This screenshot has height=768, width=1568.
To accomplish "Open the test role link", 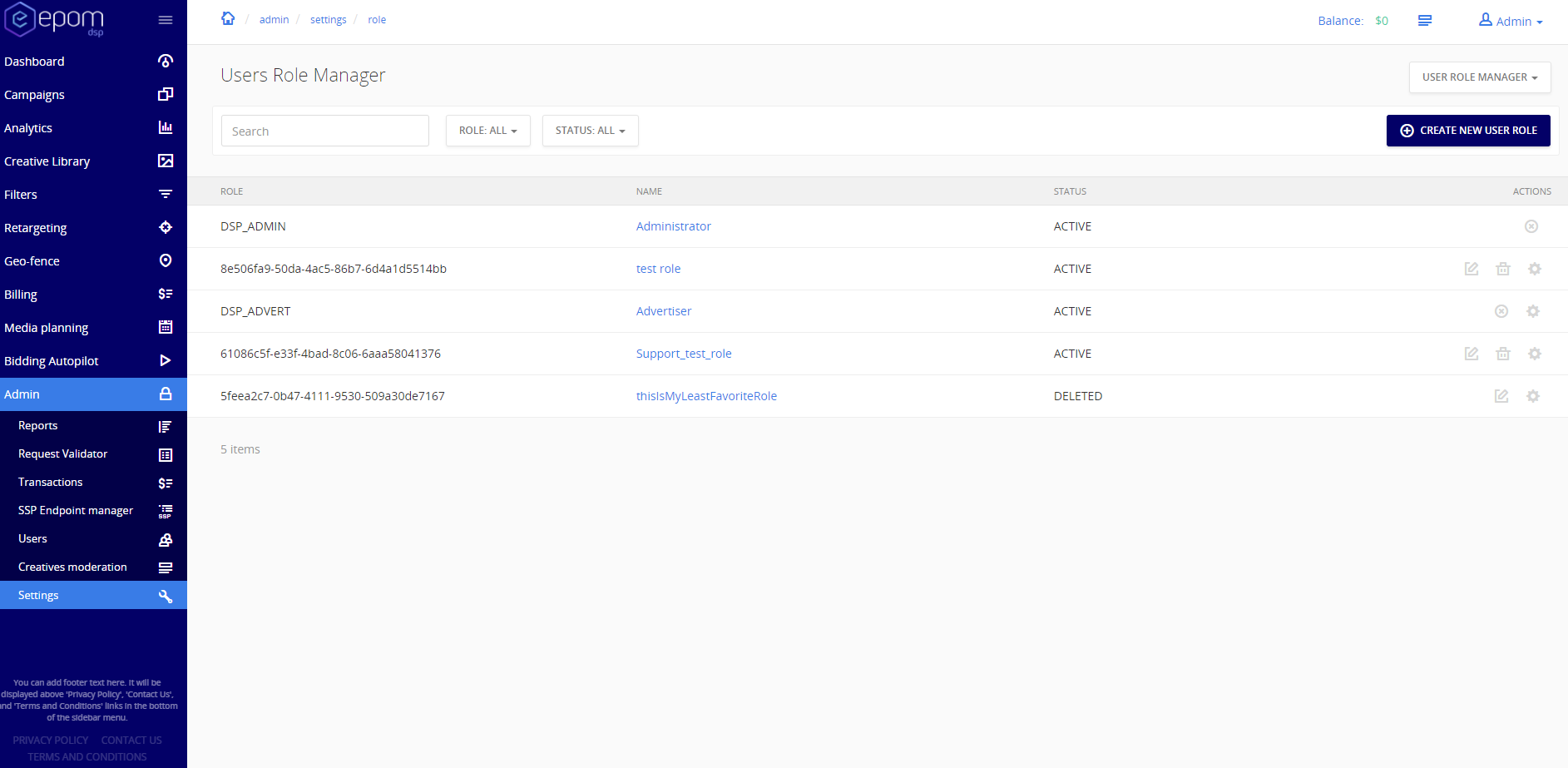I will pos(658,269).
